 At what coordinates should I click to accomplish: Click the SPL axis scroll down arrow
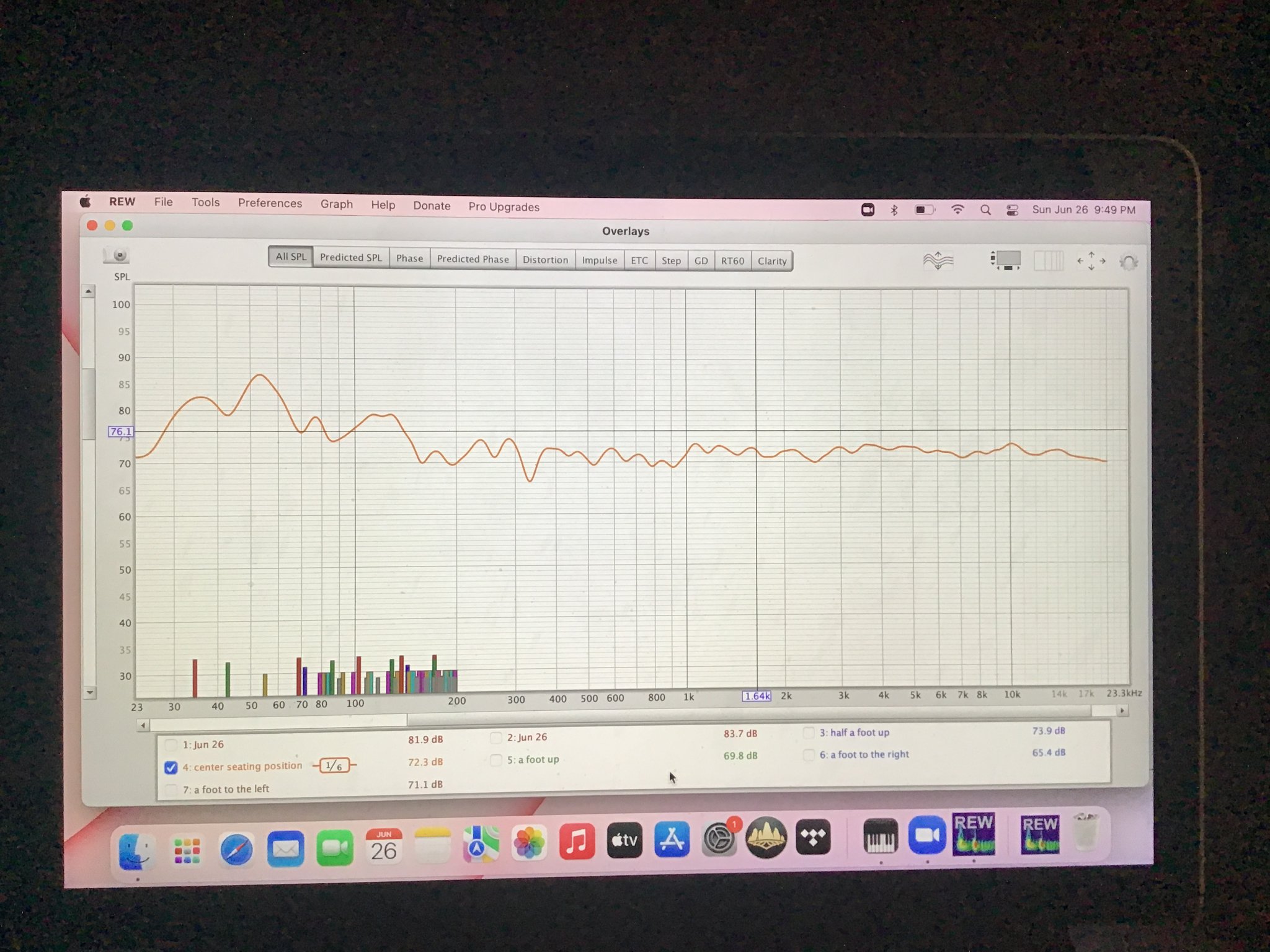tap(90, 692)
